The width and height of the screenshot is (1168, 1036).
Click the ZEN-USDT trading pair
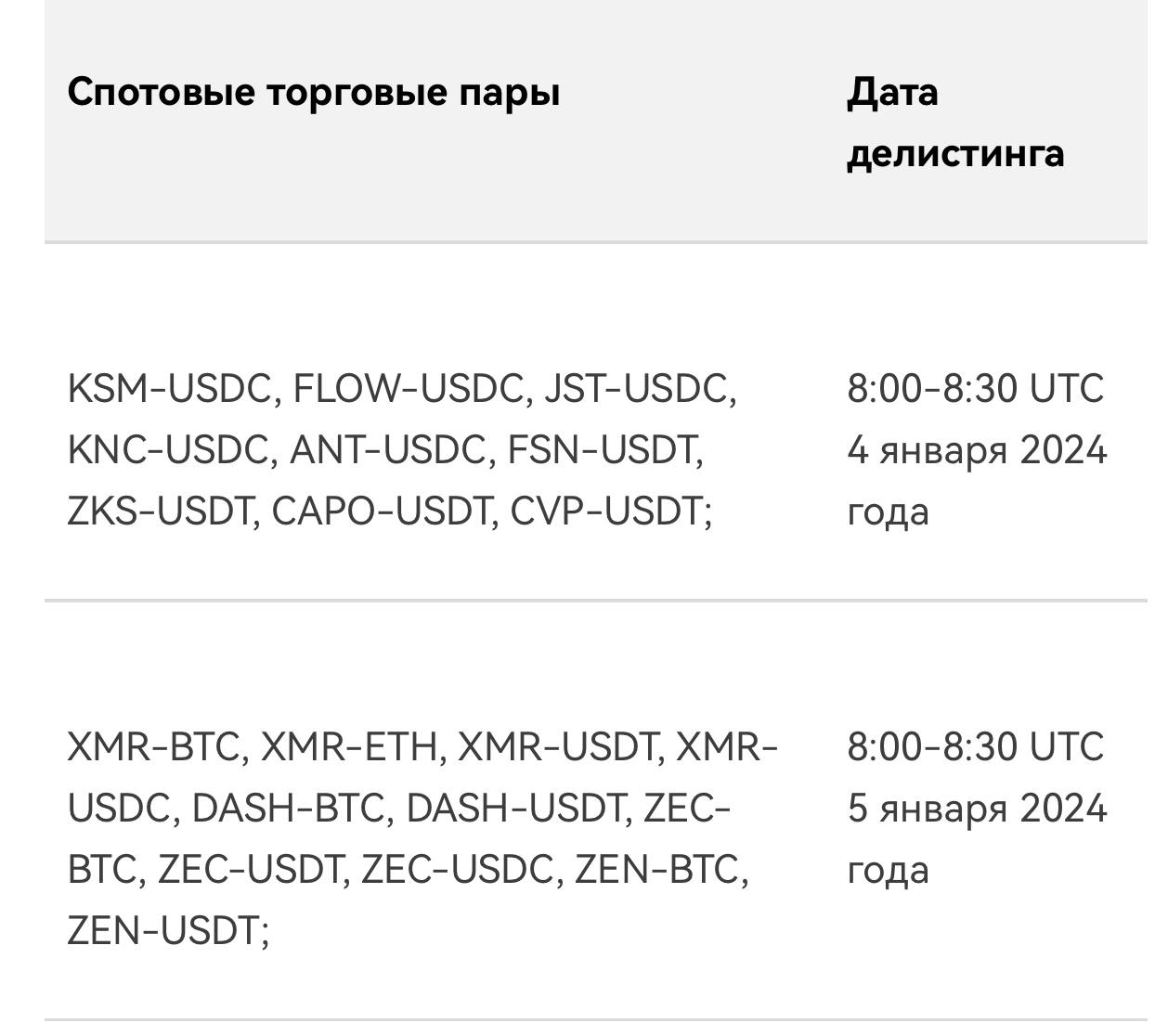(x=163, y=931)
